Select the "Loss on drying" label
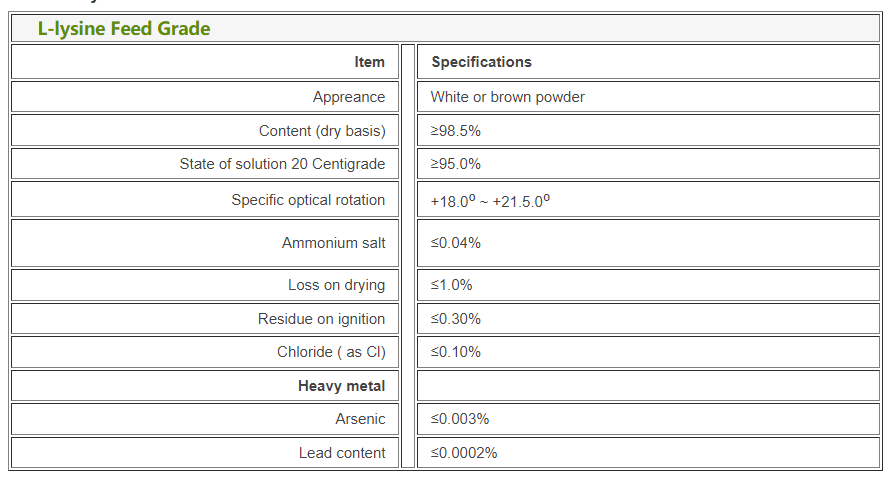 click(x=336, y=285)
